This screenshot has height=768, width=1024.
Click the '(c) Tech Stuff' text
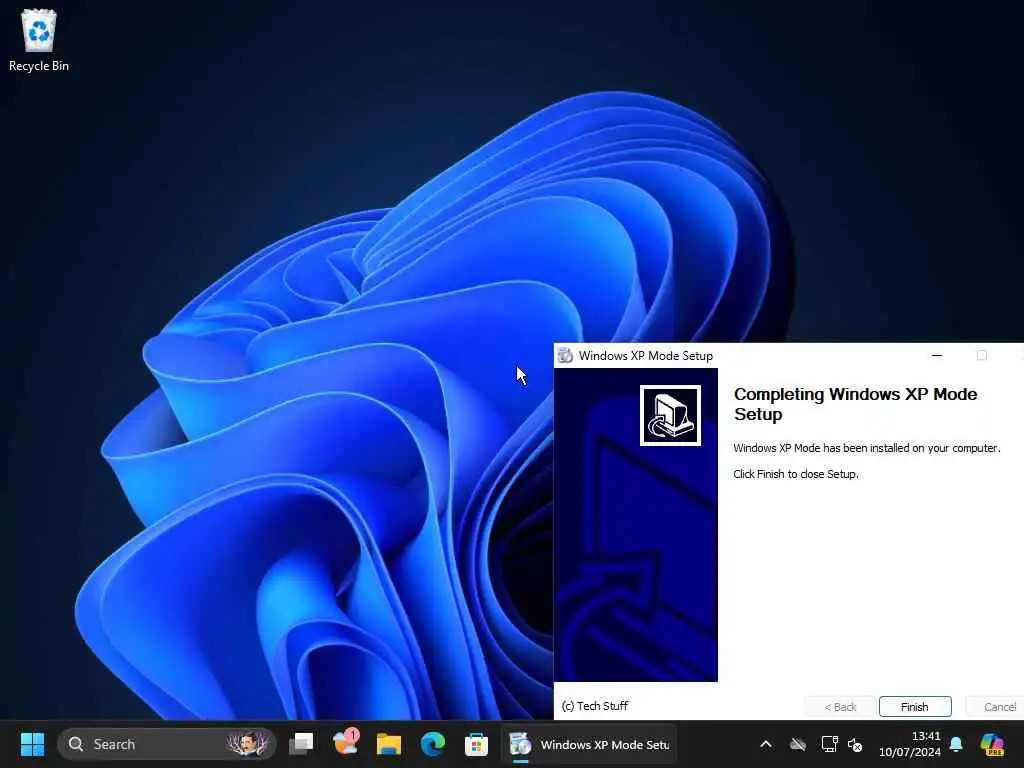(595, 706)
